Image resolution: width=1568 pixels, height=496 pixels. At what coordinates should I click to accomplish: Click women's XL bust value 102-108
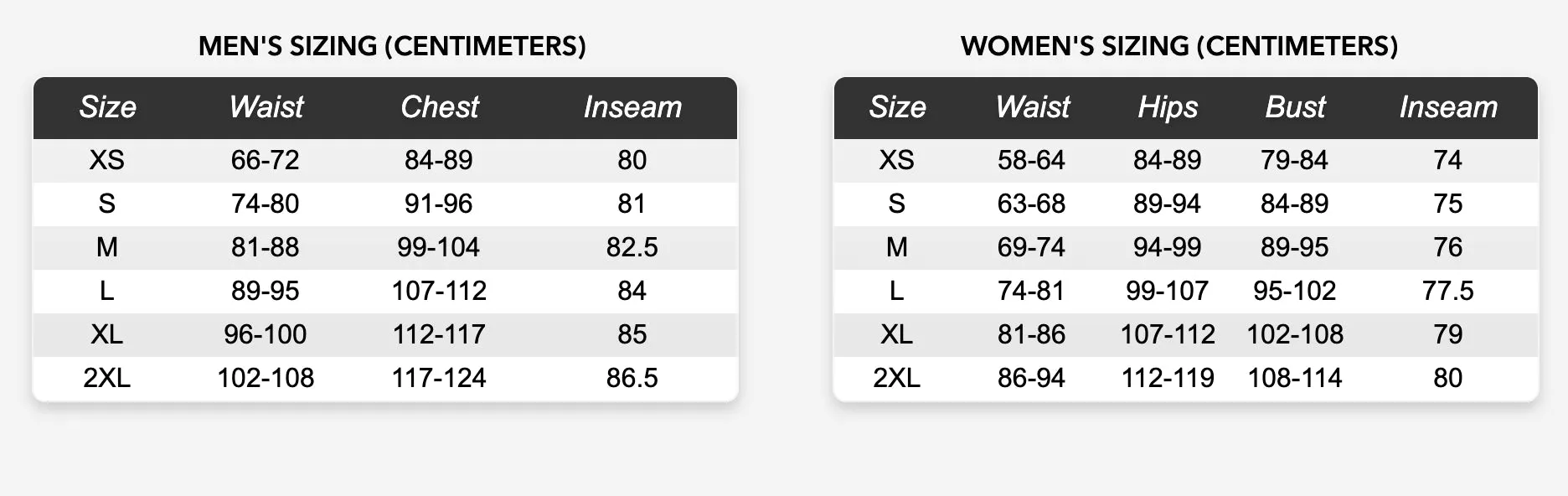click(1295, 334)
